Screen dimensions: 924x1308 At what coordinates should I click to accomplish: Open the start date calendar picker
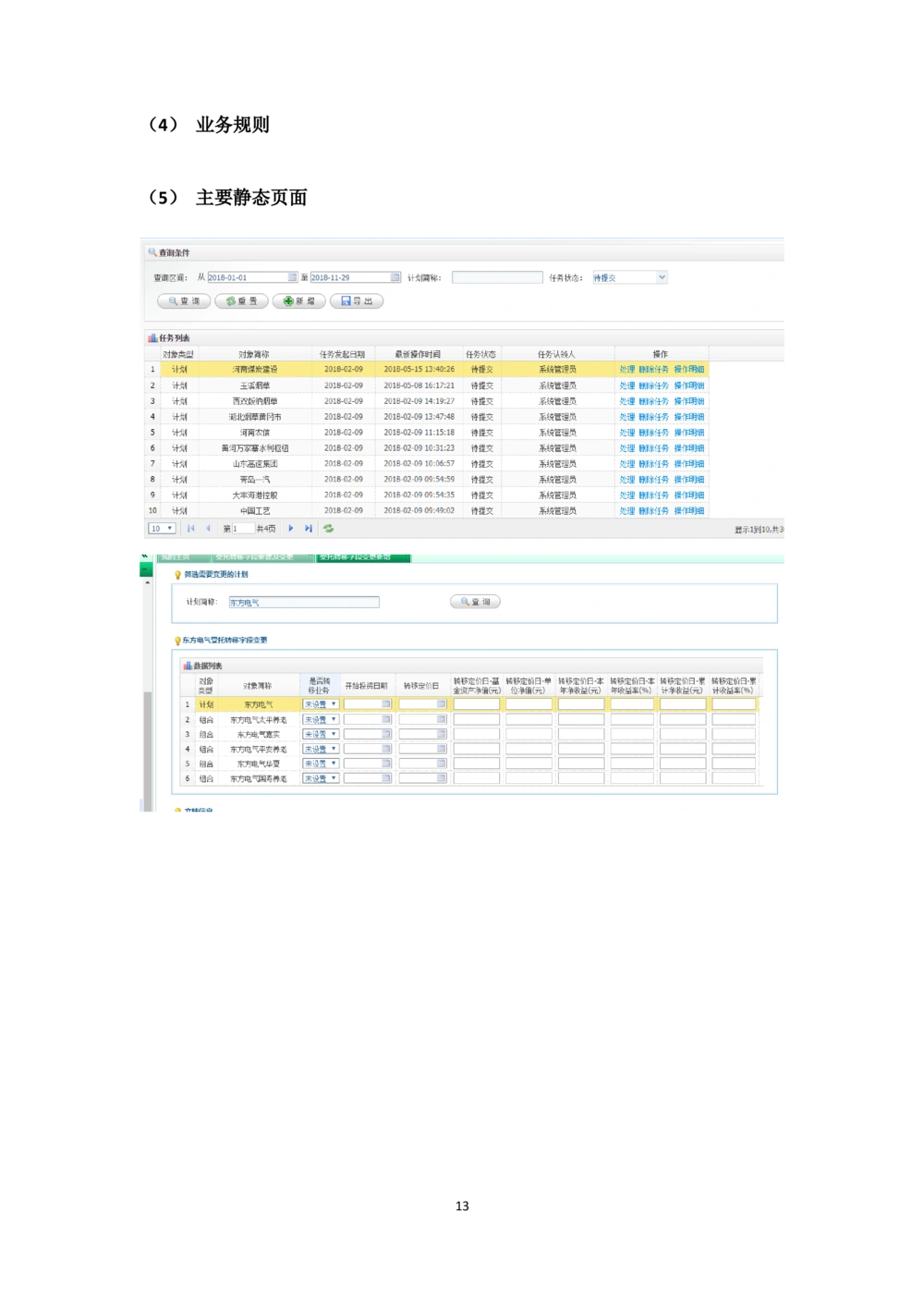click(x=292, y=277)
